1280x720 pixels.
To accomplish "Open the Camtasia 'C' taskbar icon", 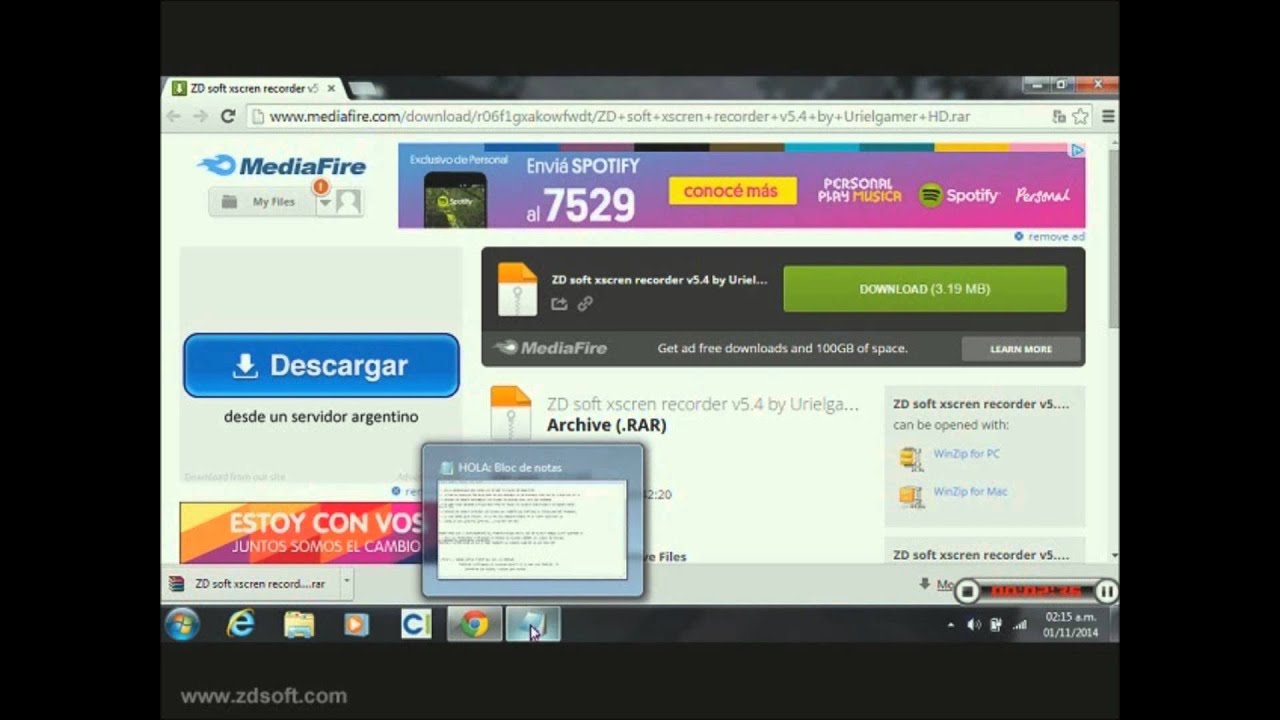I will (415, 625).
